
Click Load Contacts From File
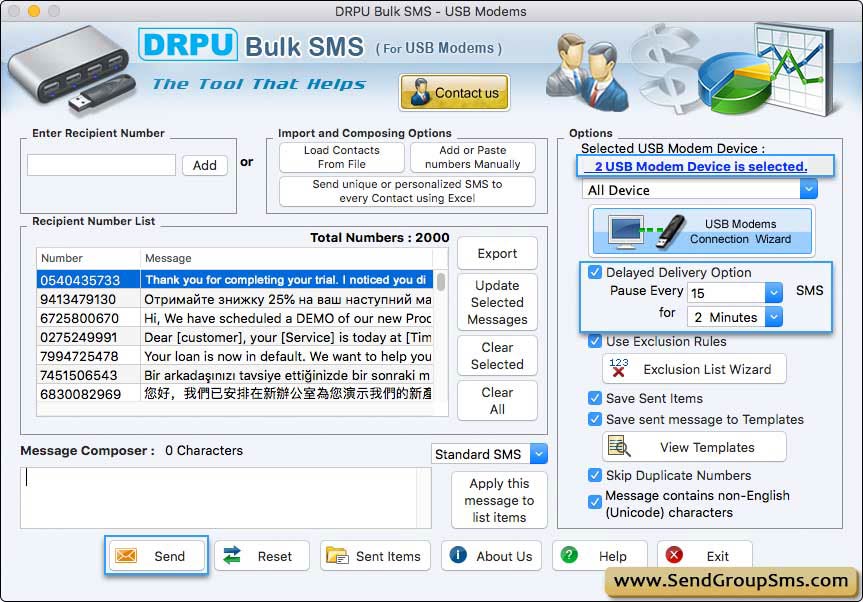pos(342,157)
